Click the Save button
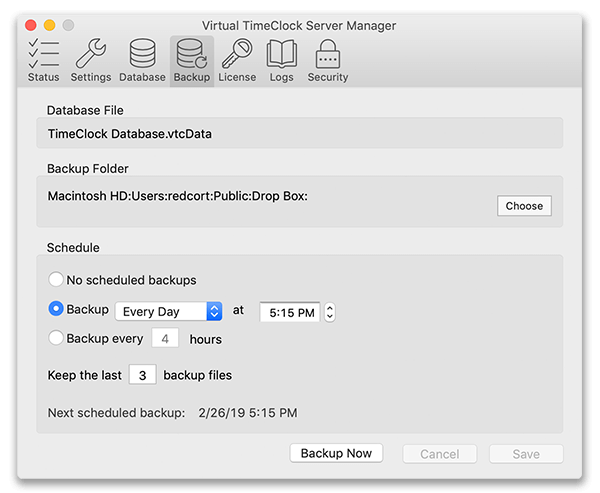 (526, 454)
